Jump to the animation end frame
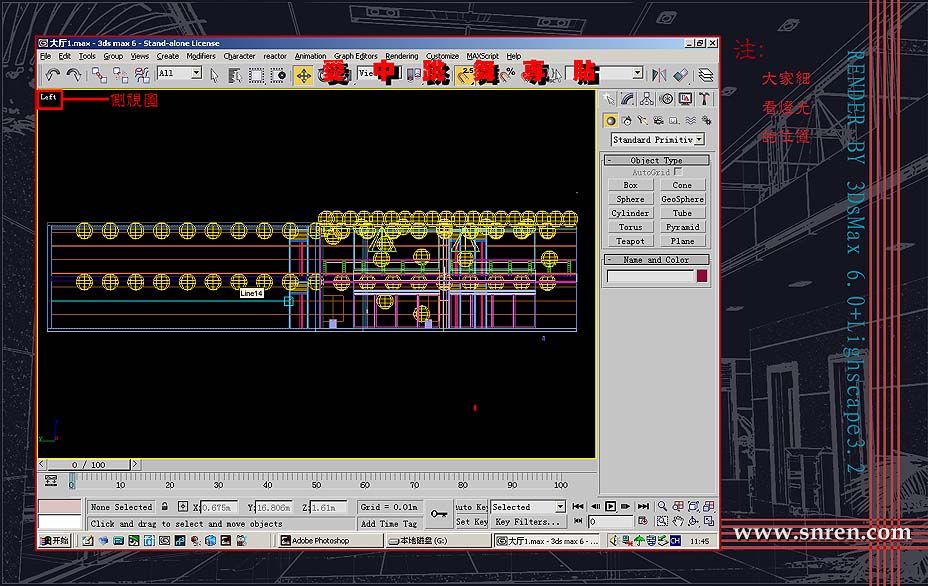The image size is (928, 586). [643, 507]
